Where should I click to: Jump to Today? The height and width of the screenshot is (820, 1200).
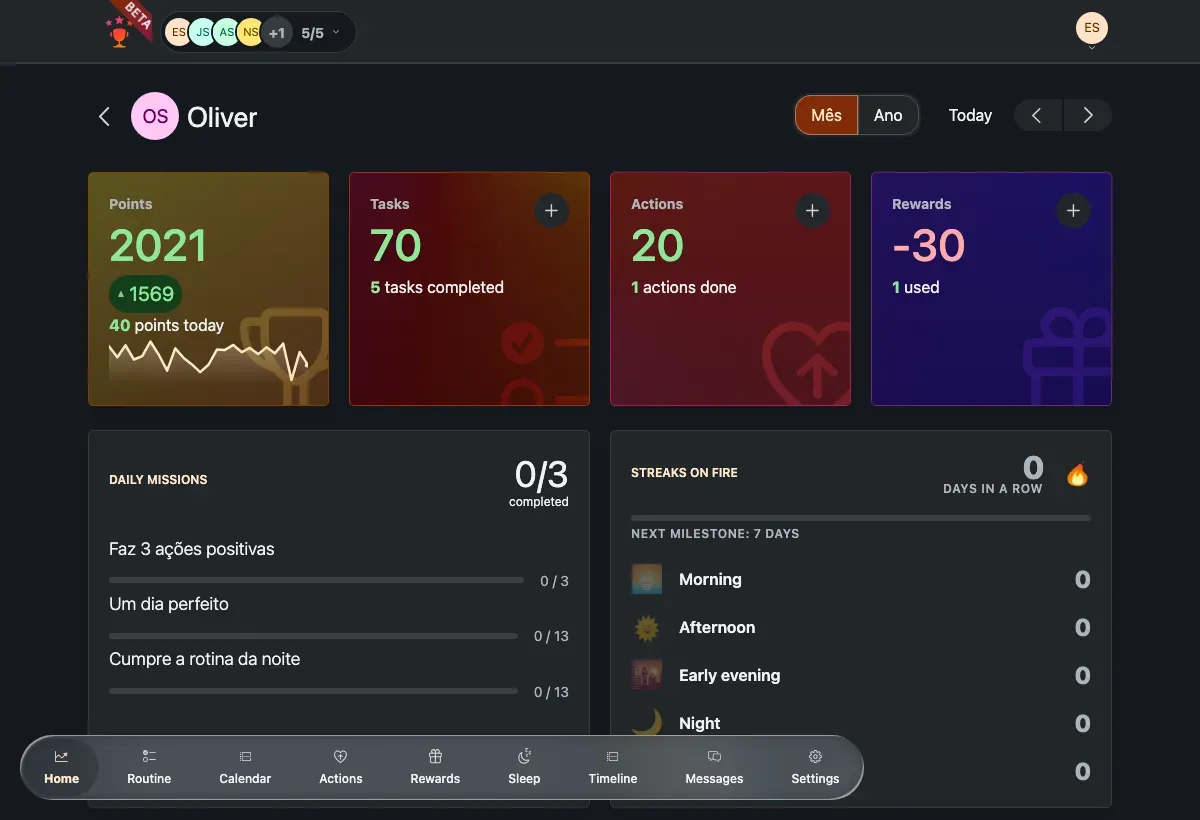pos(970,115)
